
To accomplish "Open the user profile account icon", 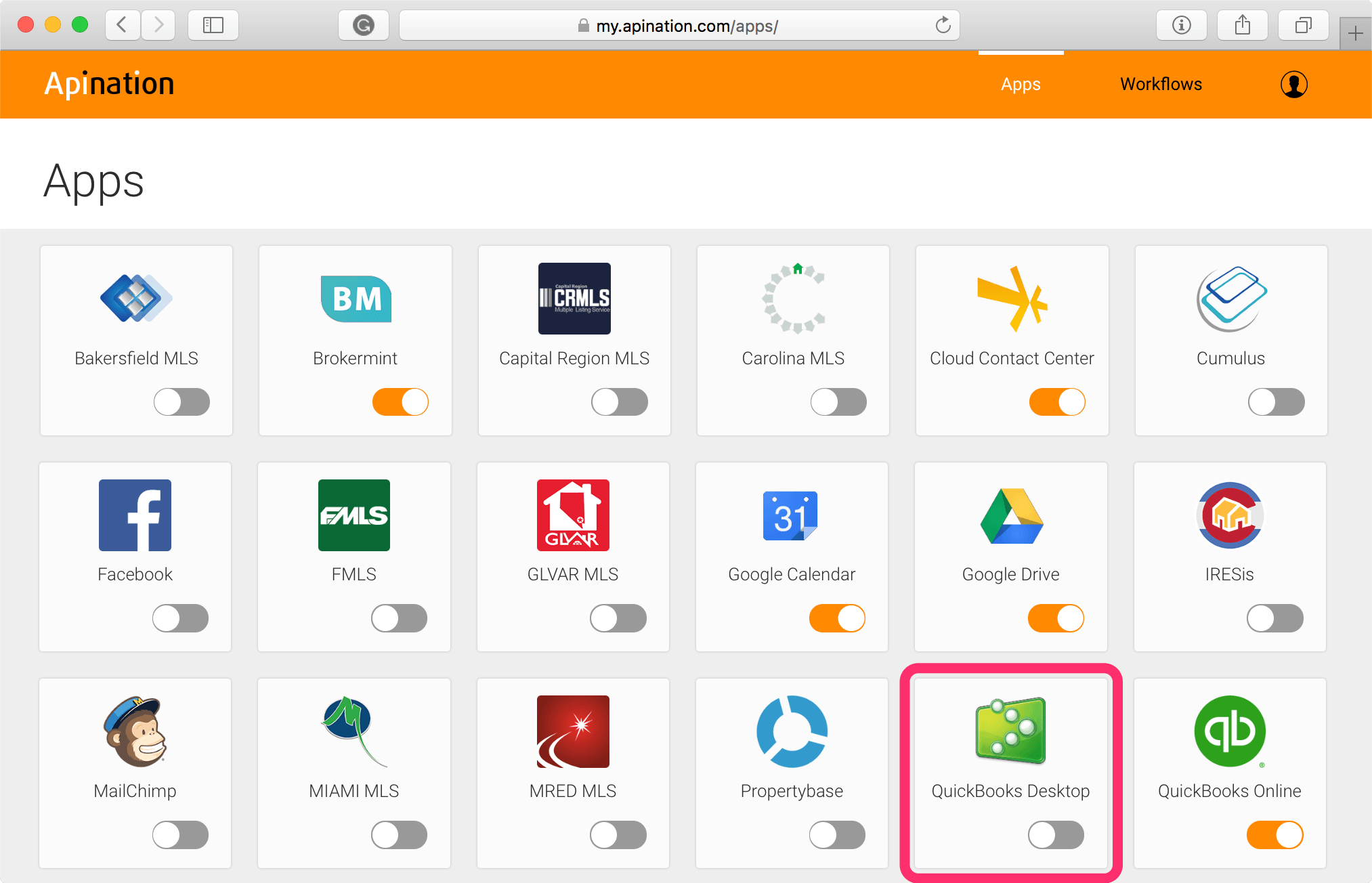I will click(1293, 85).
